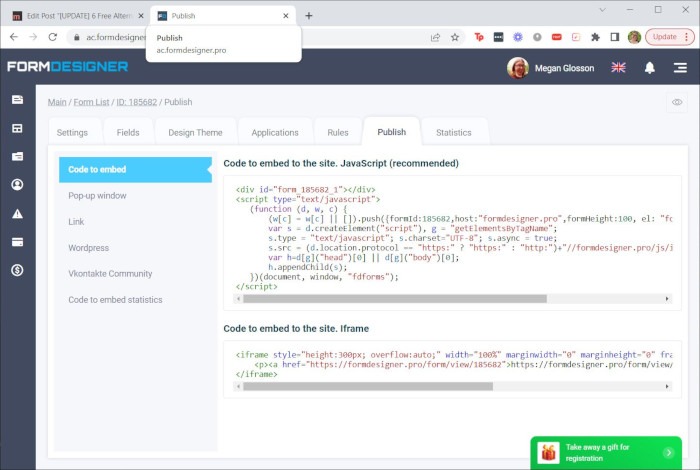Viewport: 700px width, 470px height.
Task: Switch to the Settings tab
Action: pyautogui.click(x=72, y=133)
